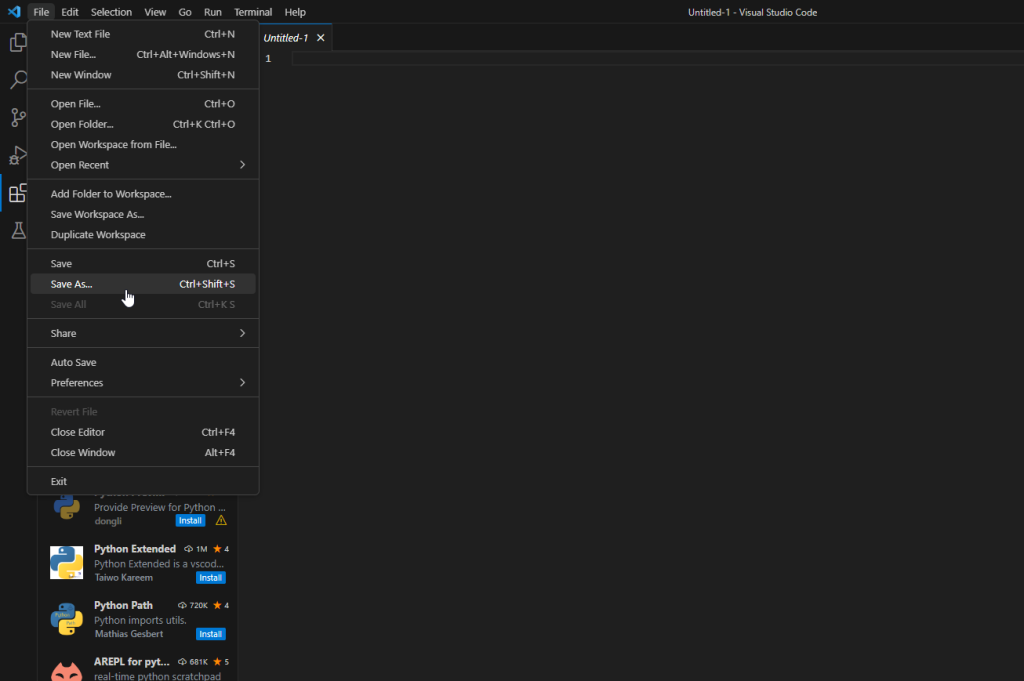Install the Python Path extension
This screenshot has height=681, width=1024.
click(210, 634)
